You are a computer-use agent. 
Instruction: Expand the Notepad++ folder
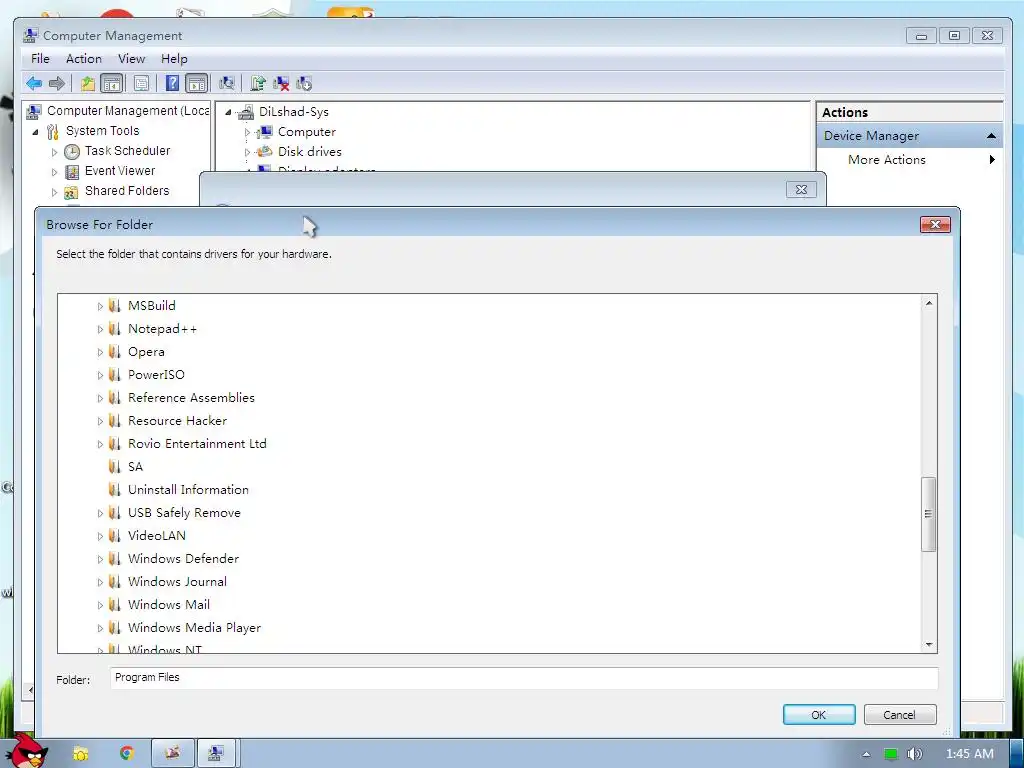(x=100, y=329)
